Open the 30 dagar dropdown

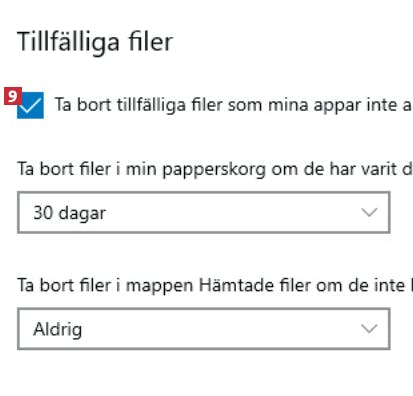[204, 212]
